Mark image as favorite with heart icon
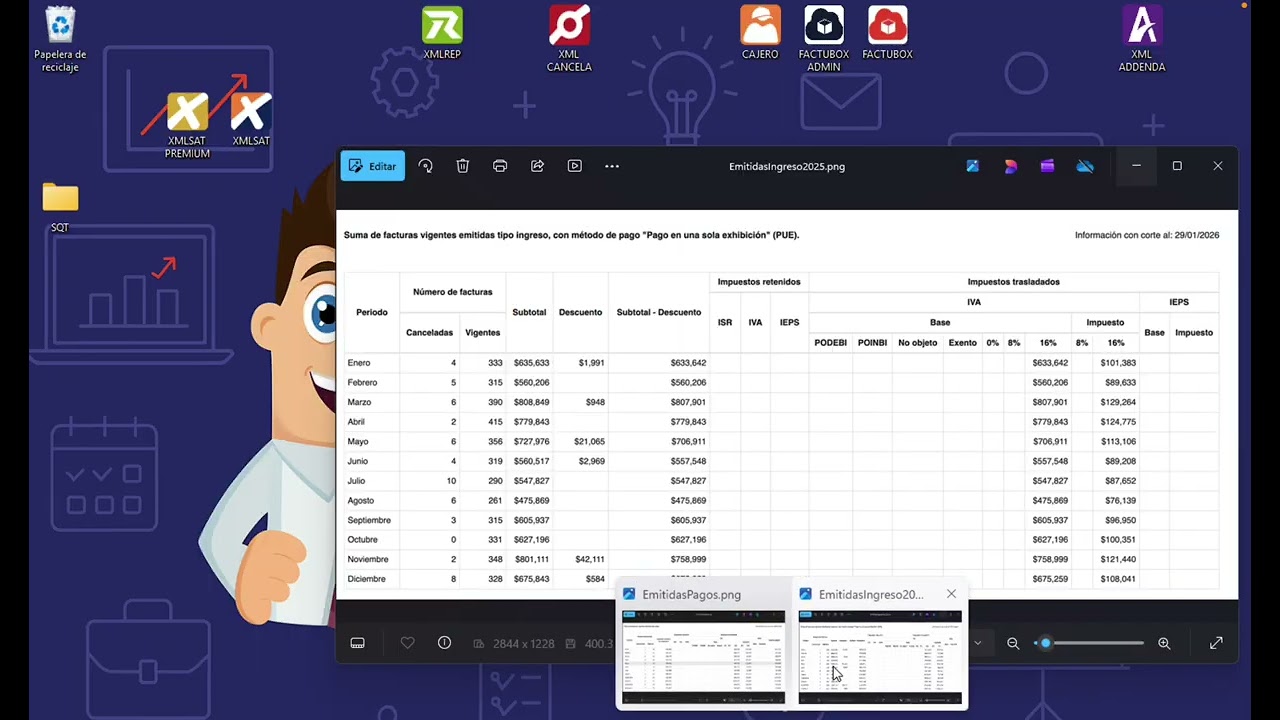 407,643
